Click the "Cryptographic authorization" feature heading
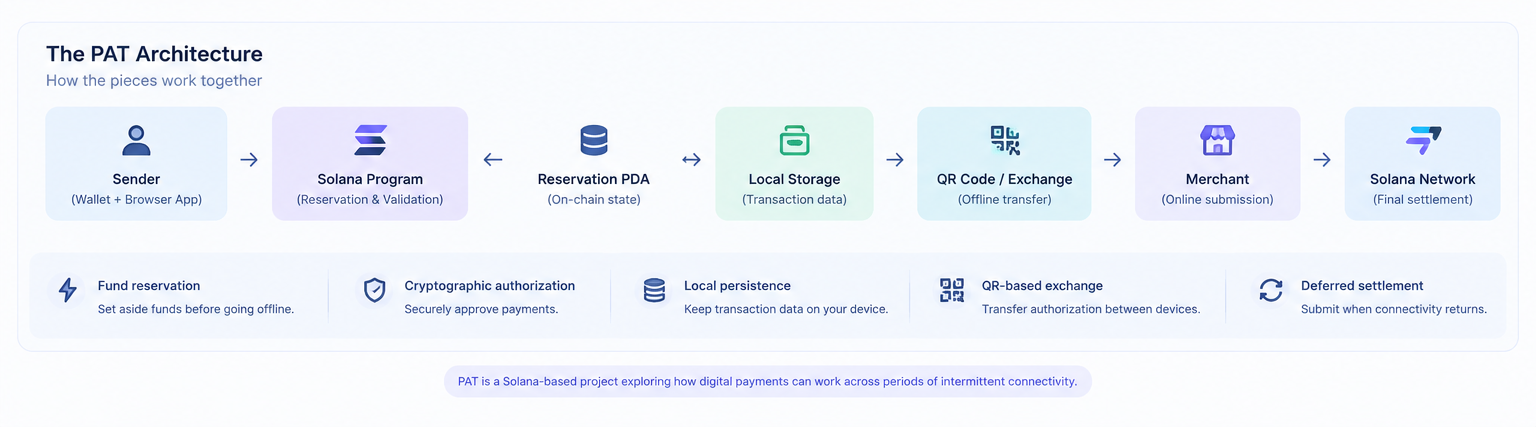Viewport: 1536px width, 427px height. point(490,286)
